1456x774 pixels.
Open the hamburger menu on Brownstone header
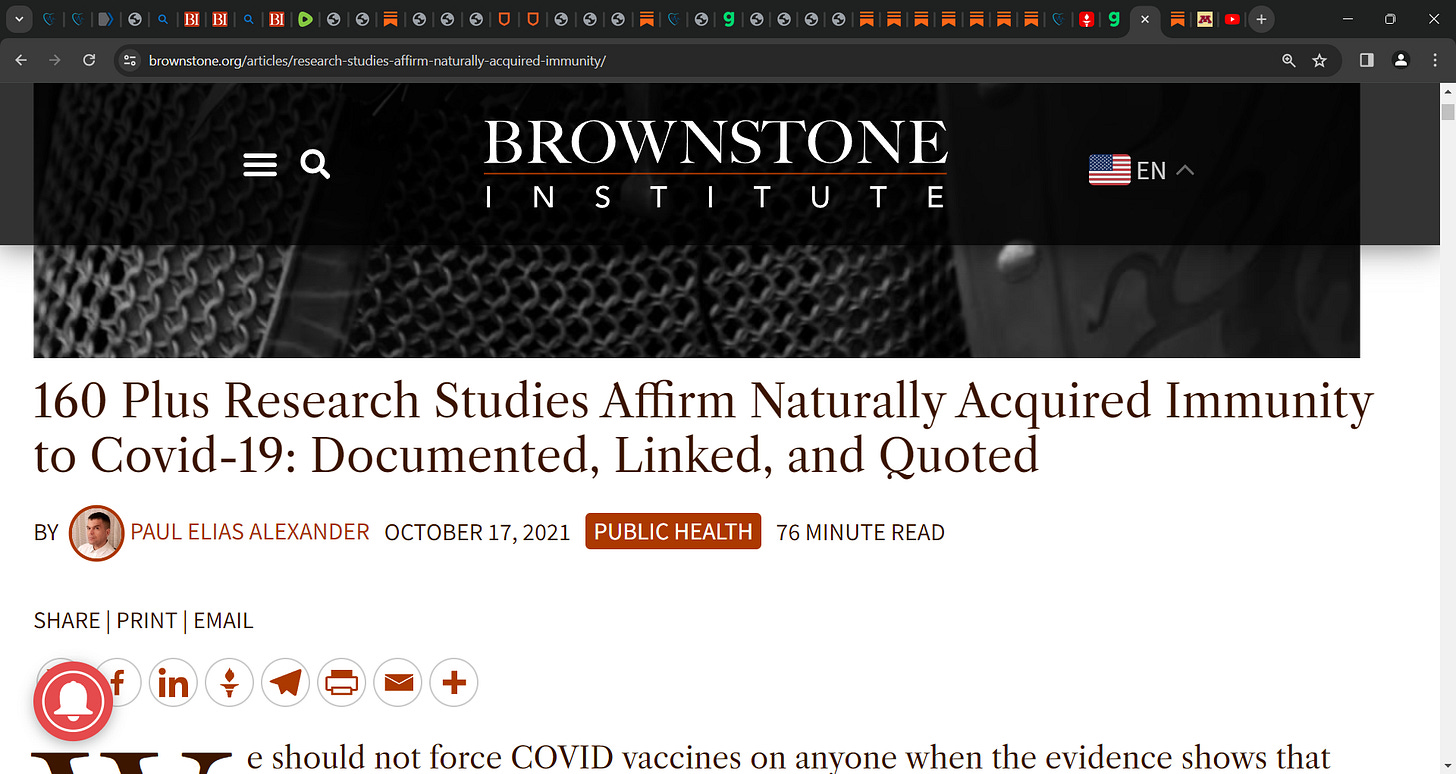pos(260,164)
